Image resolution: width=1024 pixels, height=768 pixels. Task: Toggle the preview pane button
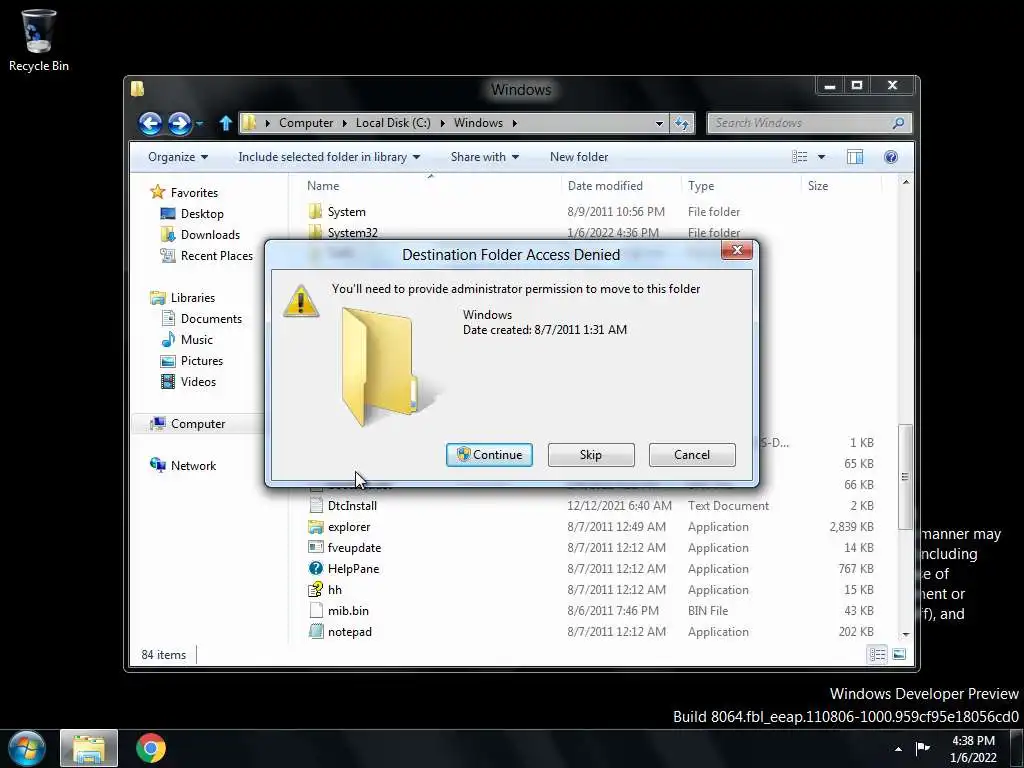(854, 157)
